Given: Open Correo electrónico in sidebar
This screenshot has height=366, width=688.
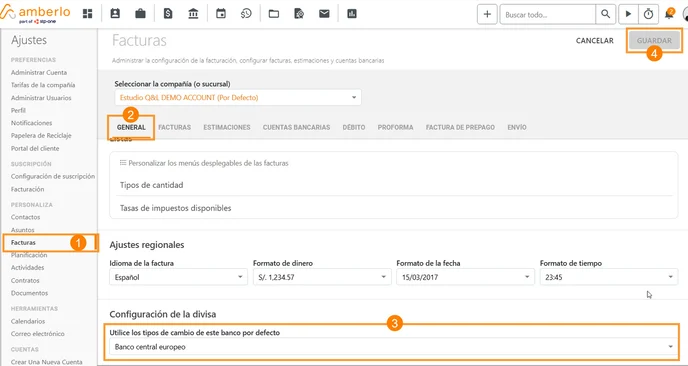Looking at the screenshot, I should (38, 334).
